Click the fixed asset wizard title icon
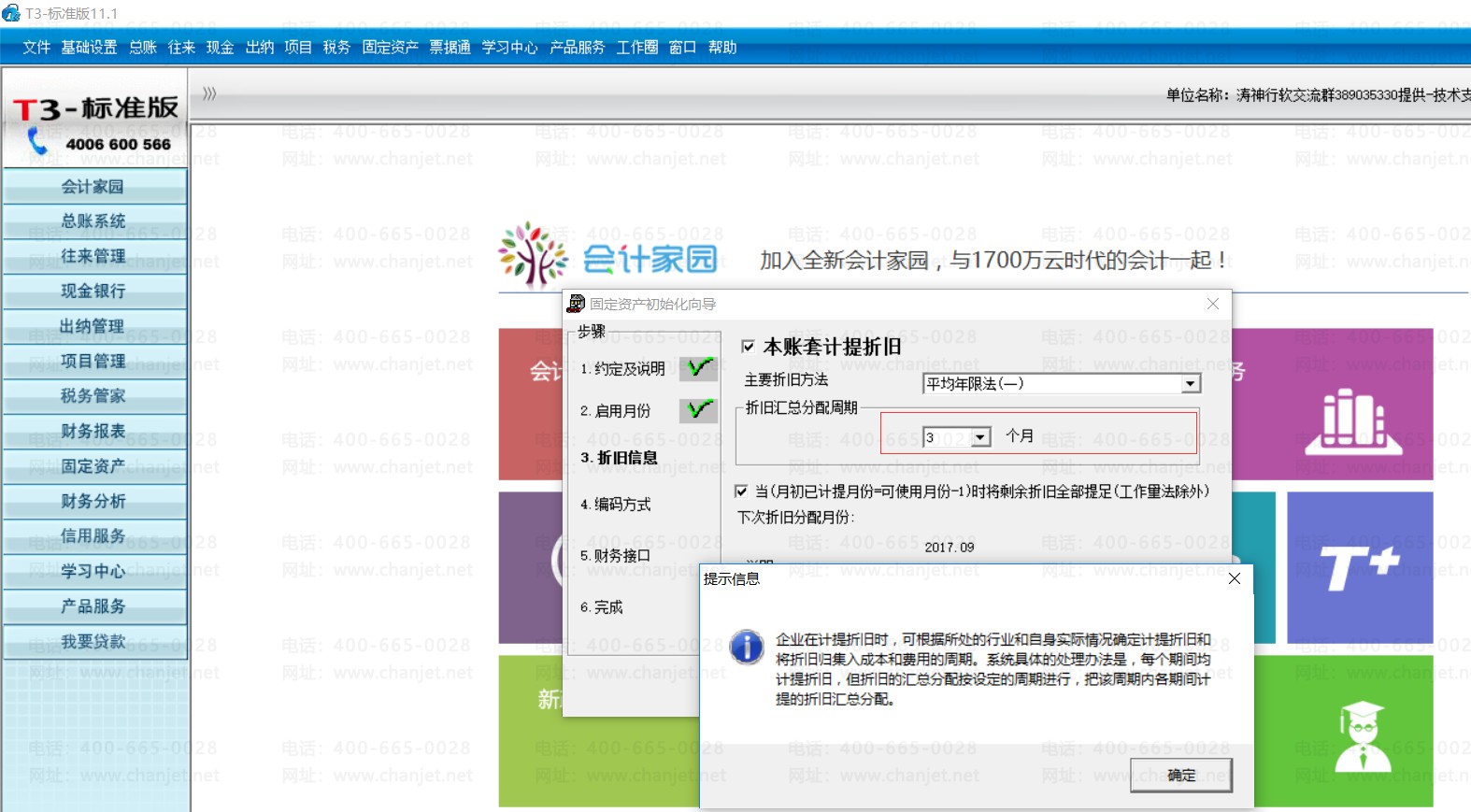 click(576, 304)
